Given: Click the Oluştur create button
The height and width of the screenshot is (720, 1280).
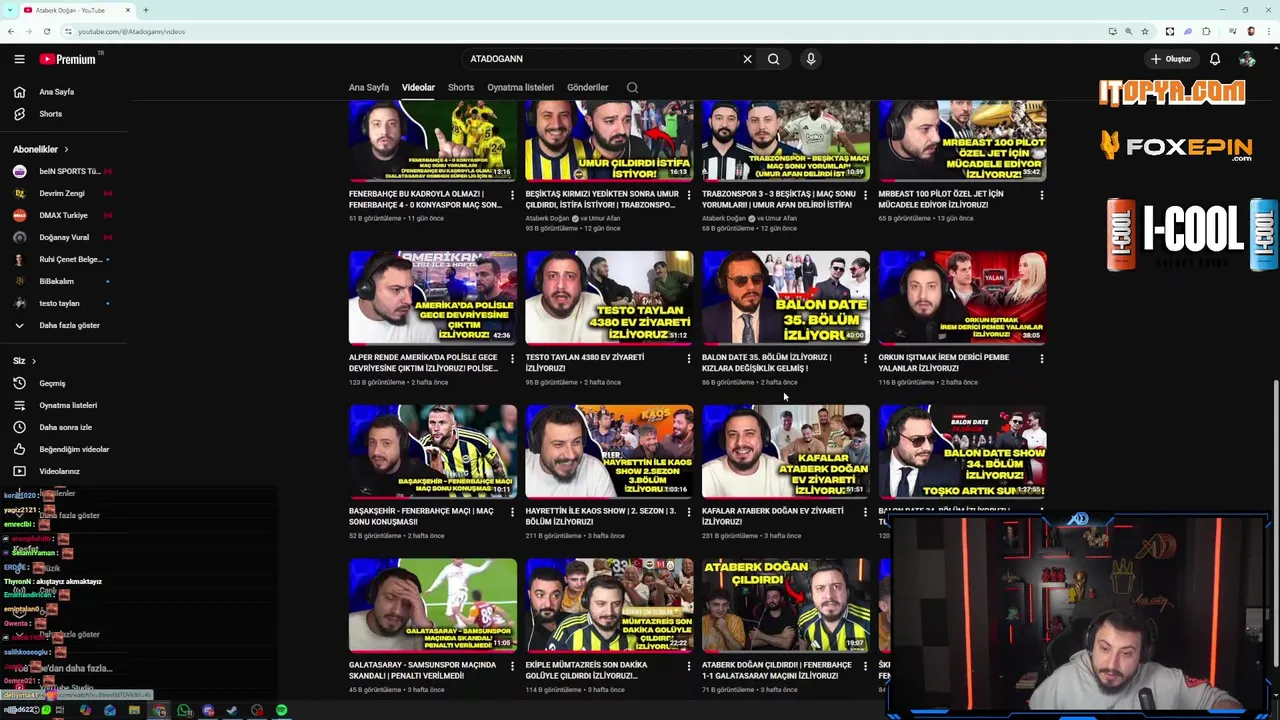Looking at the screenshot, I should [x=1171, y=59].
